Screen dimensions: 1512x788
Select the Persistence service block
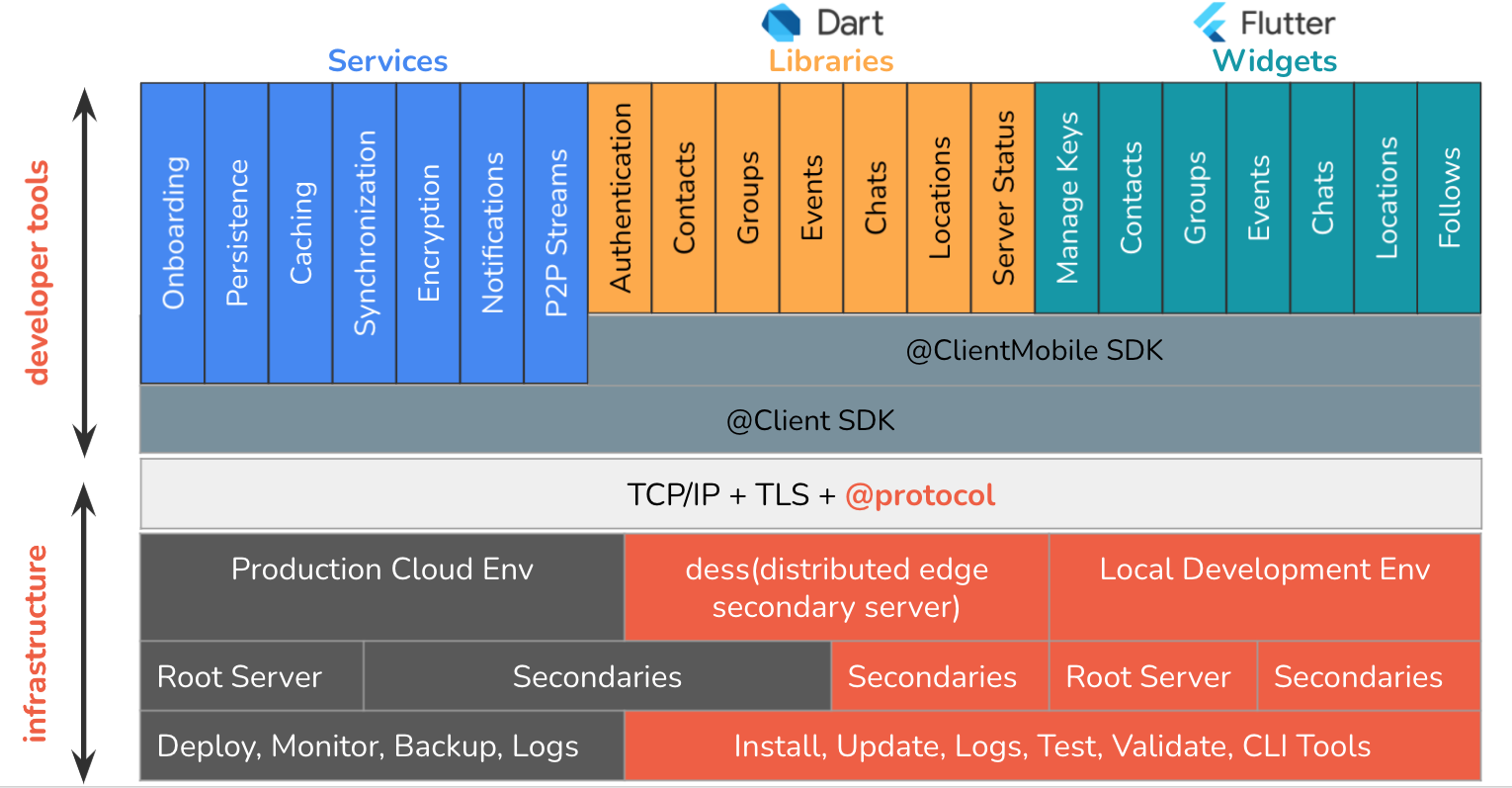click(x=236, y=233)
